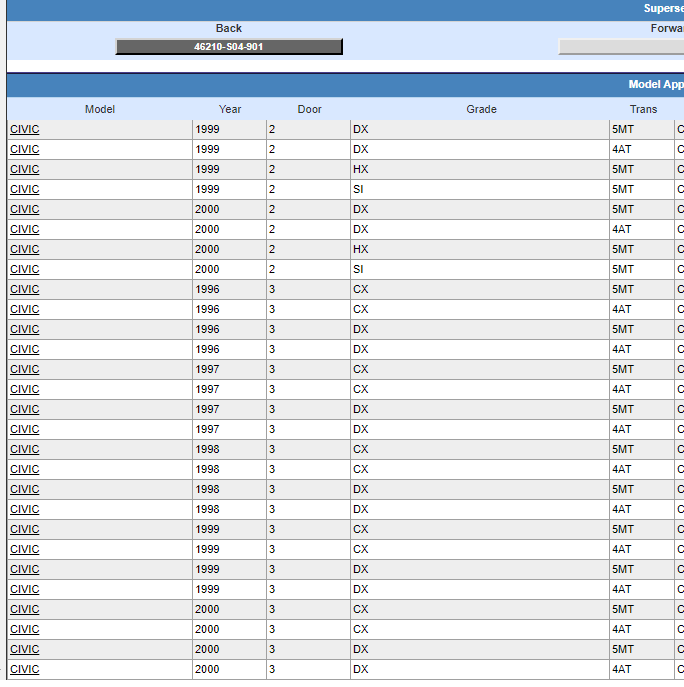Select CIVIC link for 1999 3-door CX 4AT
The image size is (684, 687).
[25, 549]
